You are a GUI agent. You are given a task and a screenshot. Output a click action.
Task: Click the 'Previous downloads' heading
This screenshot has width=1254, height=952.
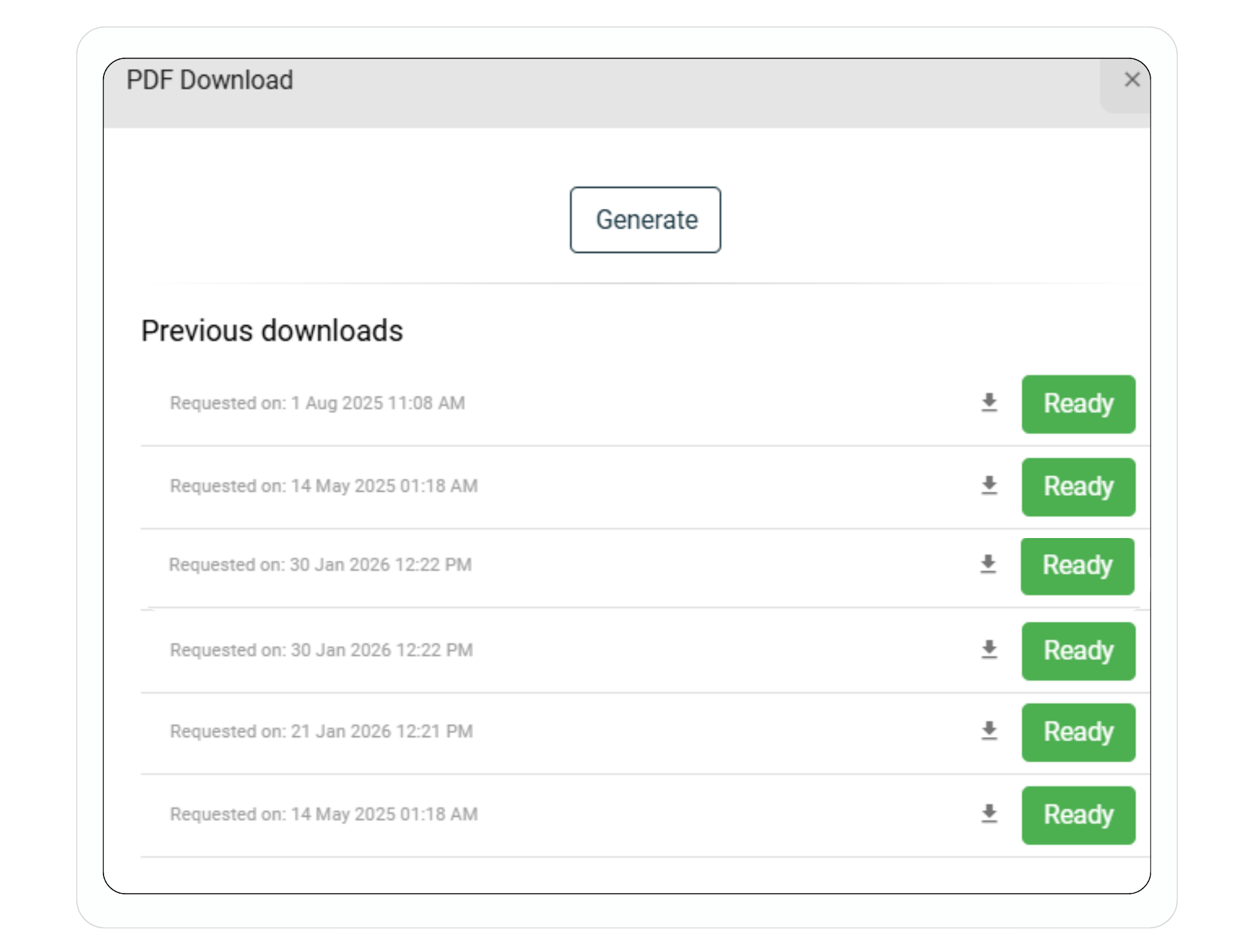click(x=272, y=331)
